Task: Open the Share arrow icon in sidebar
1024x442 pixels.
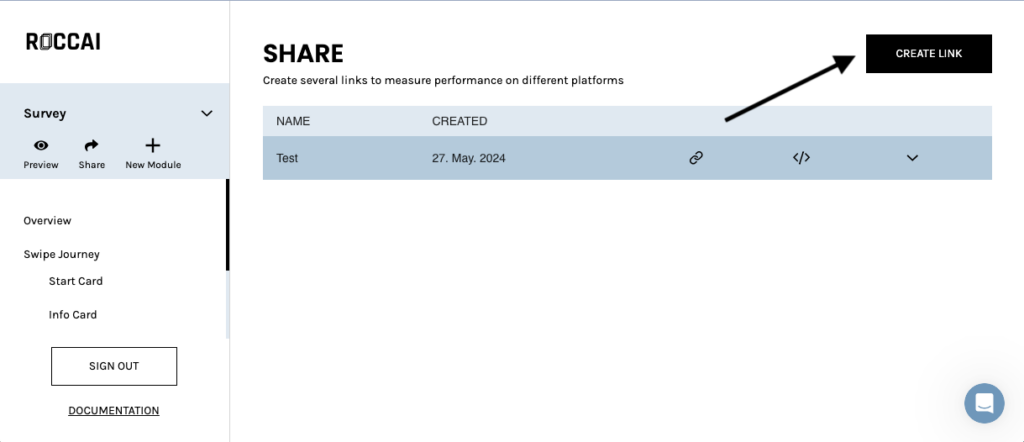Action: [91, 146]
